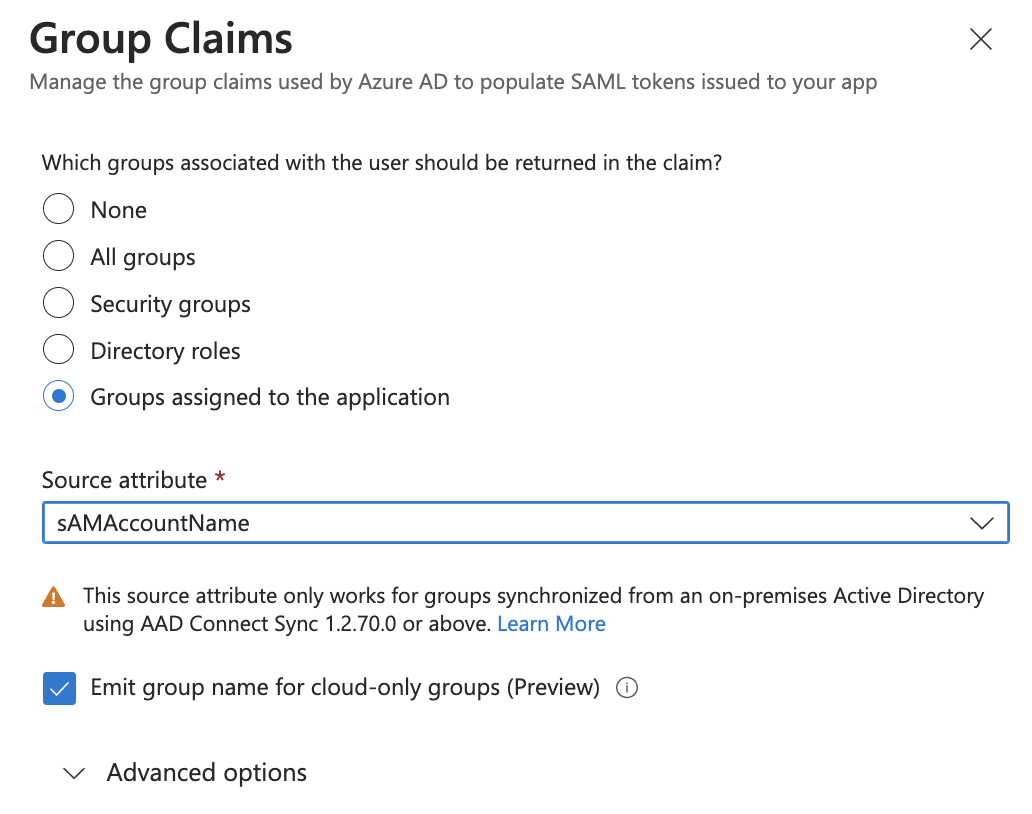This screenshot has width=1032, height=814.
Task: Close the Group Claims panel
Action: point(981,40)
